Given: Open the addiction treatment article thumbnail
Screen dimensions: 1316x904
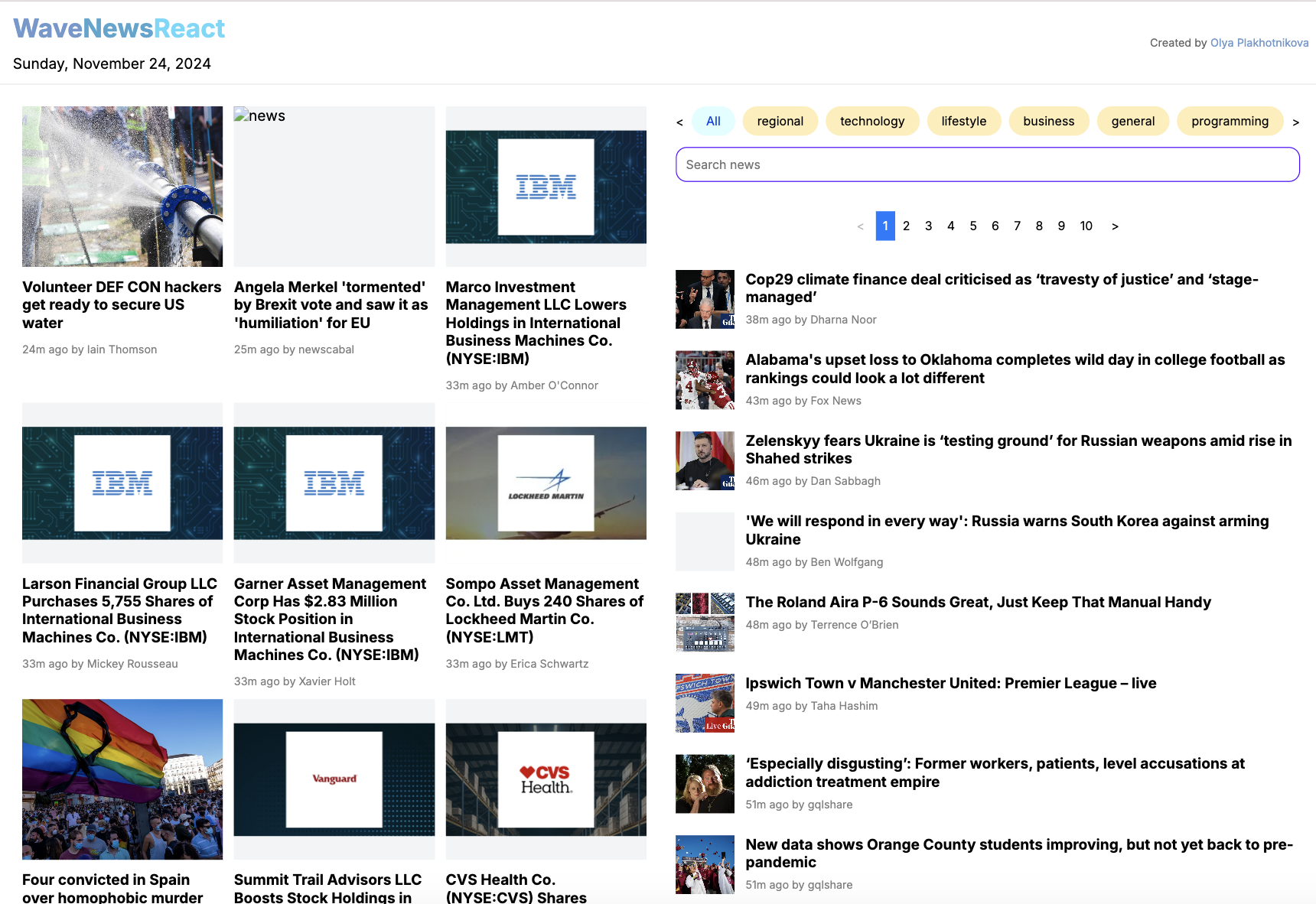Looking at the screenshot, I should [705, 784].
